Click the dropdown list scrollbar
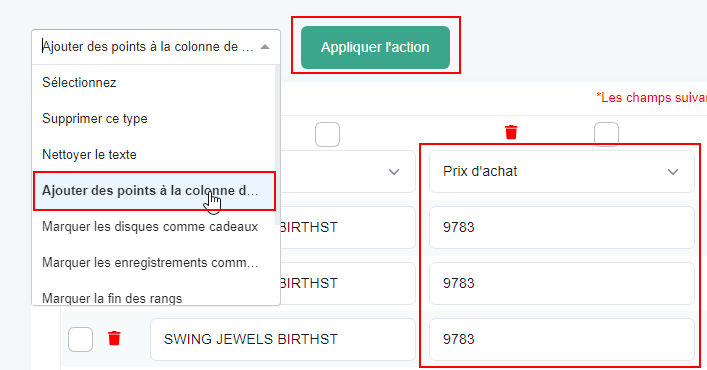Viewport: 707px width, 370px height. tap(277, 144)
